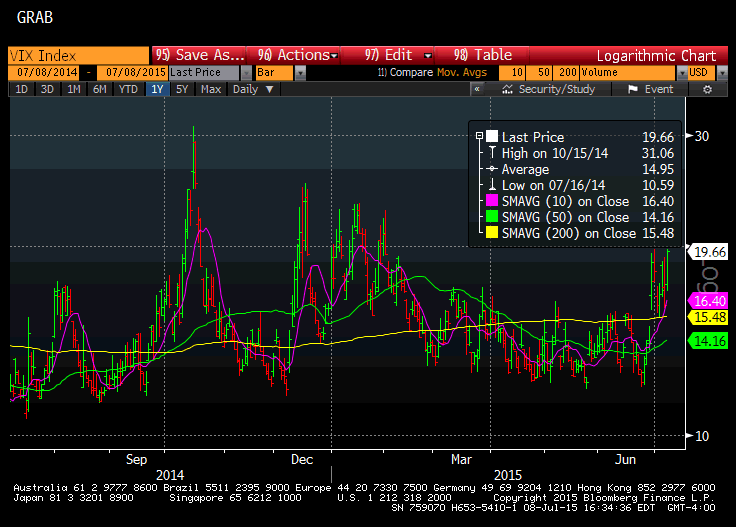Click the Low marker icon in legend
Viewport: 736px width, 527px height.
[x=491, y=184]
